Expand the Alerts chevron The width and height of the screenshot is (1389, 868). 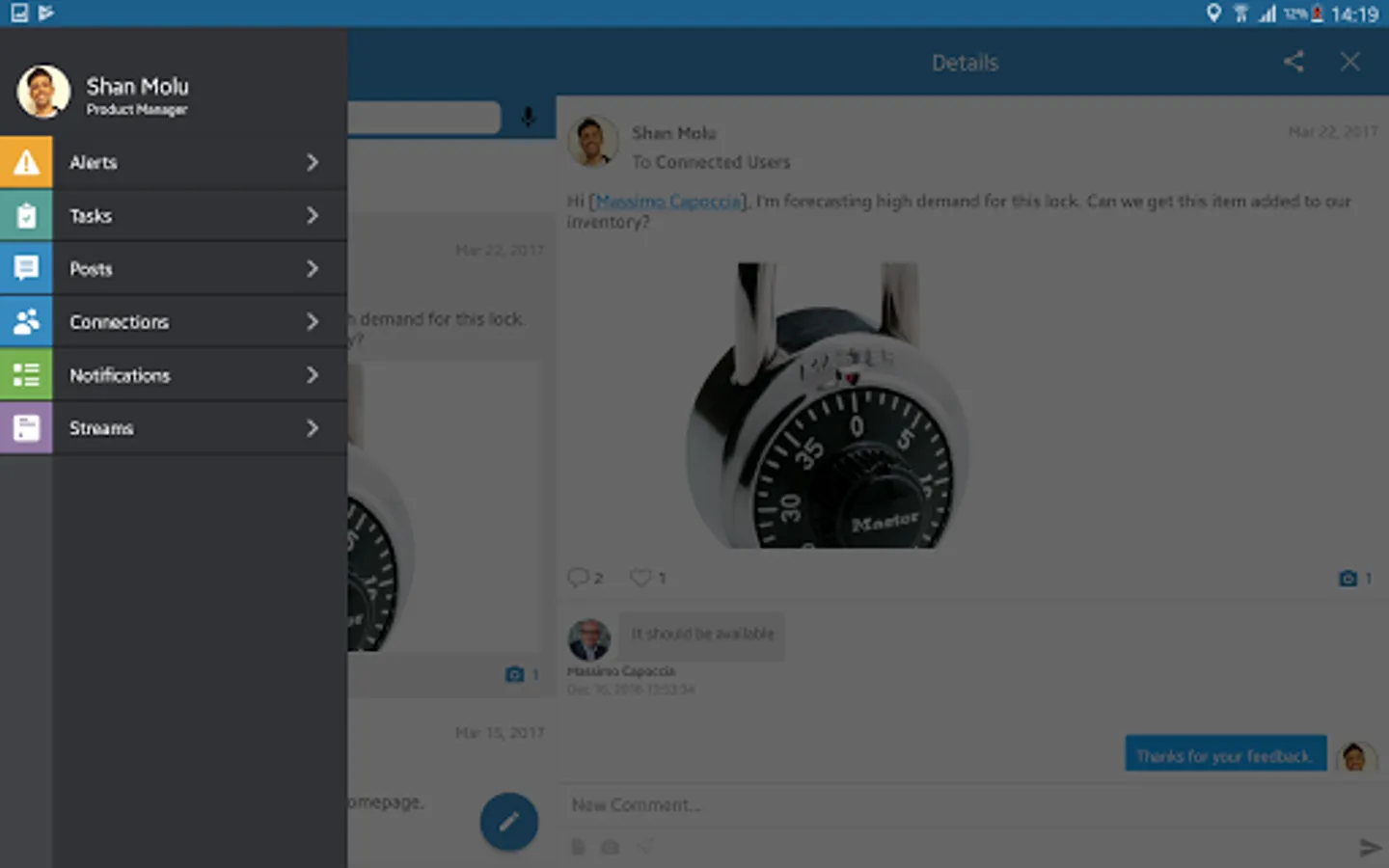tap(313, 162)
